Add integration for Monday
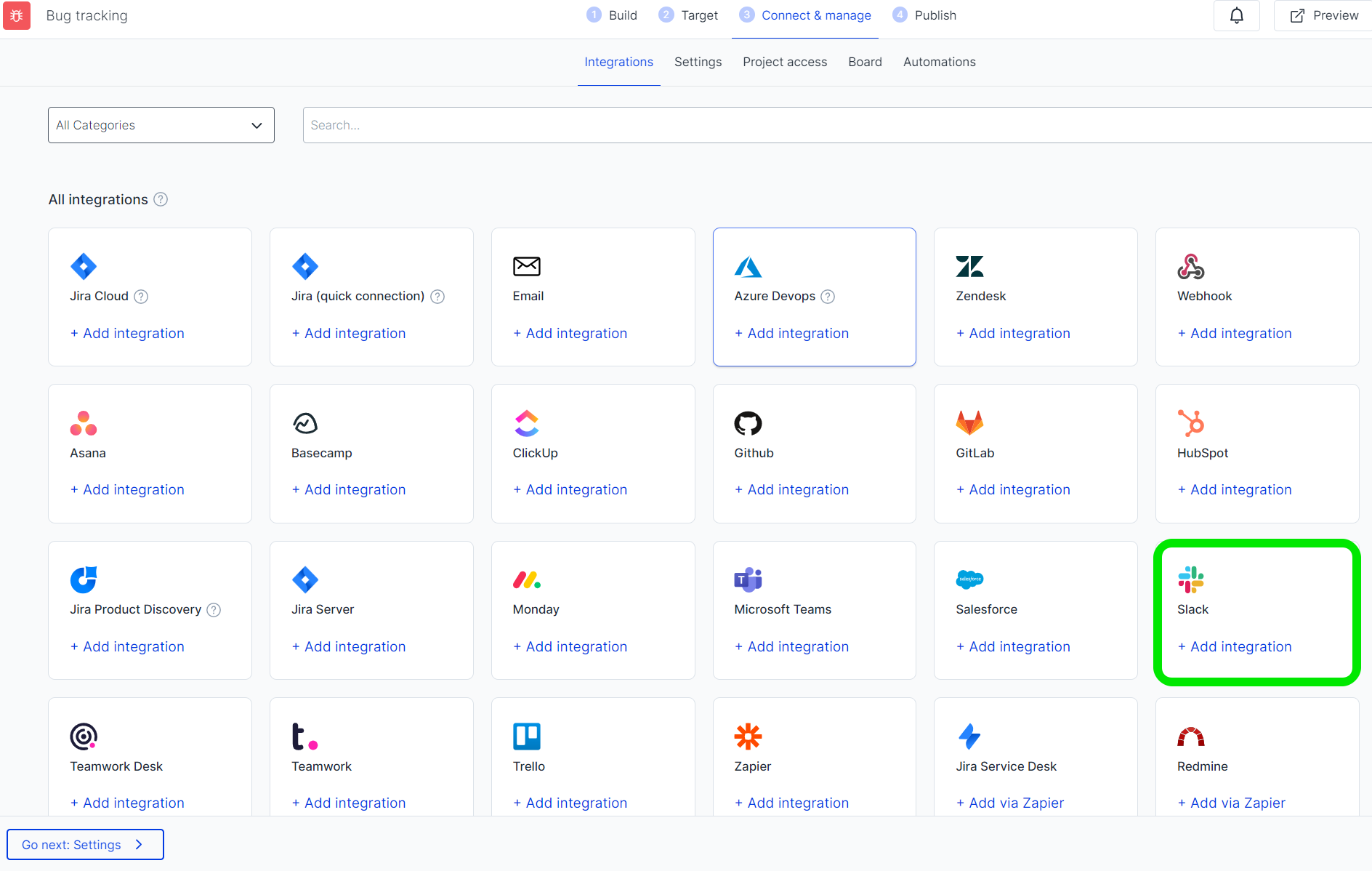 (570, 646)
